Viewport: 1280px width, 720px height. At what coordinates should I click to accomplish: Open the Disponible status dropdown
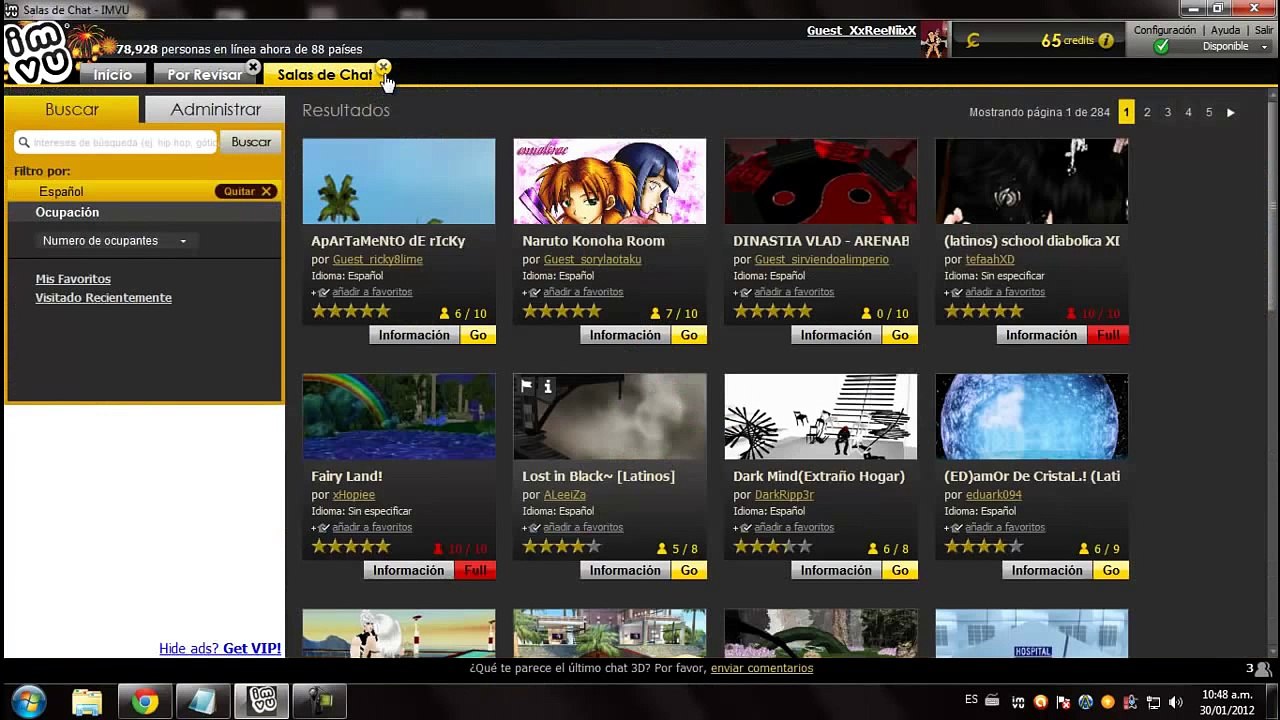click(1236, 46)
